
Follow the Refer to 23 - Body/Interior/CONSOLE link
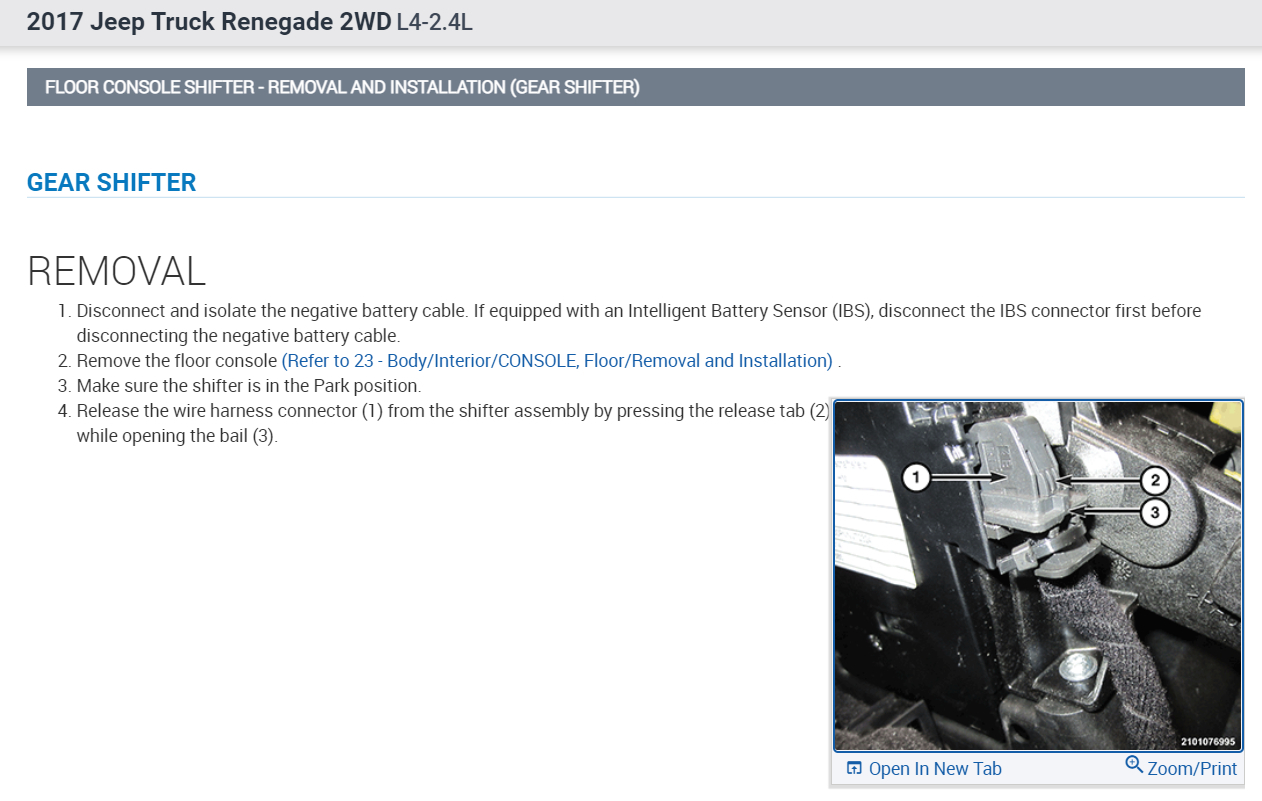557,361
